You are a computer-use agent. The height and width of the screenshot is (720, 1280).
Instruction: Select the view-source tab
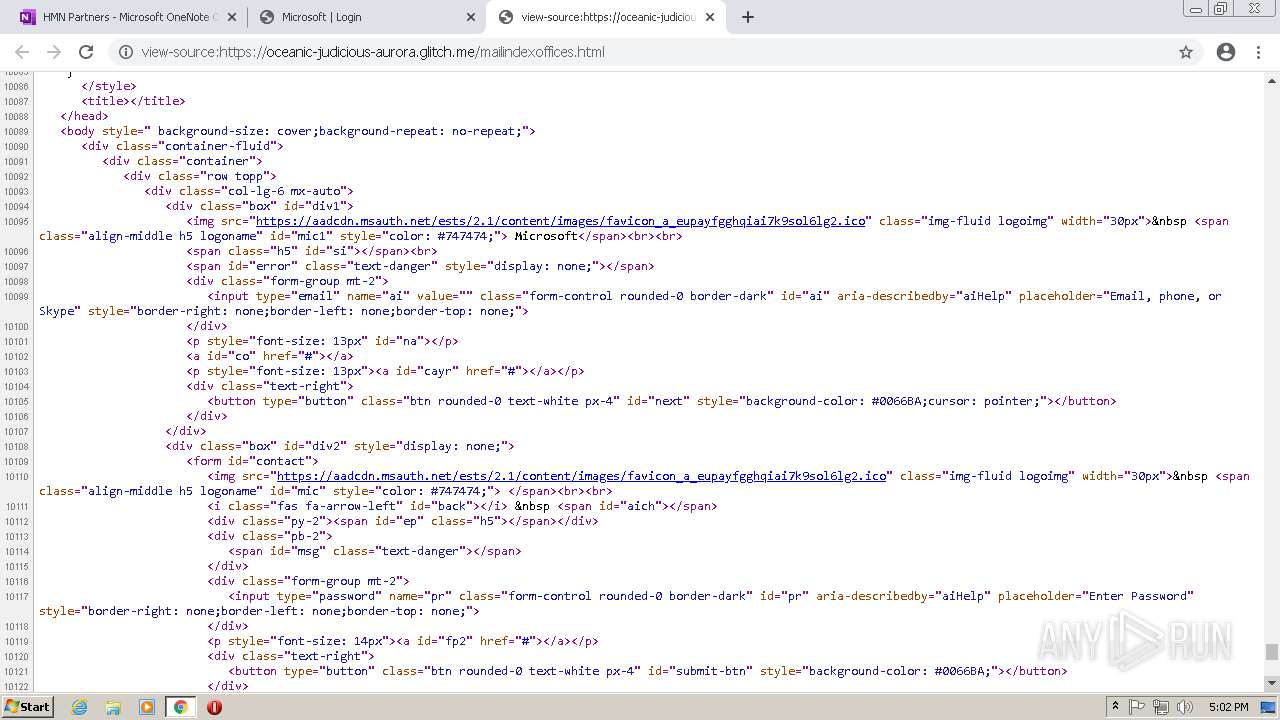click(x=608, y=17)
